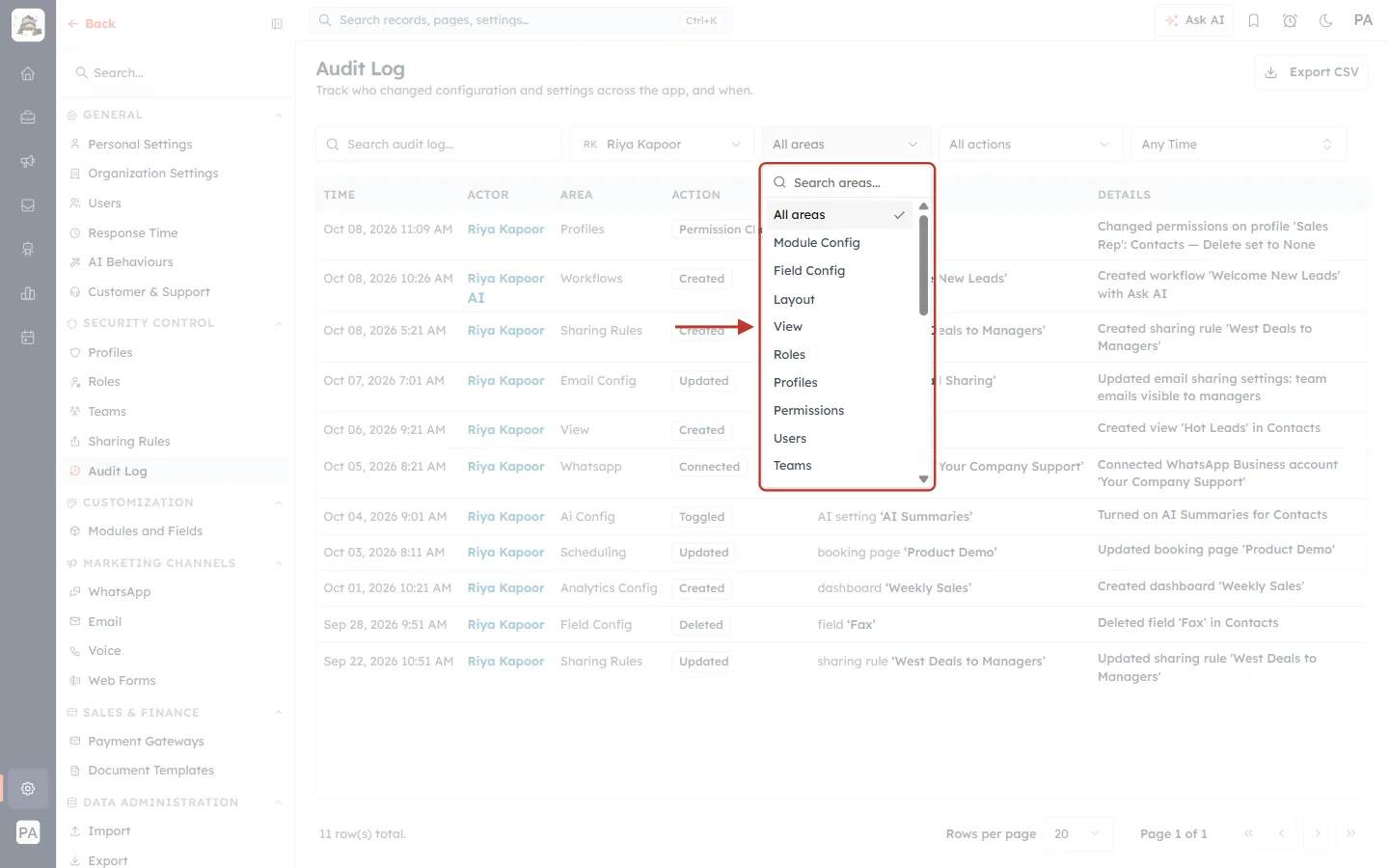
Task: Choose View option in areas list
Action: coord(839,327)
